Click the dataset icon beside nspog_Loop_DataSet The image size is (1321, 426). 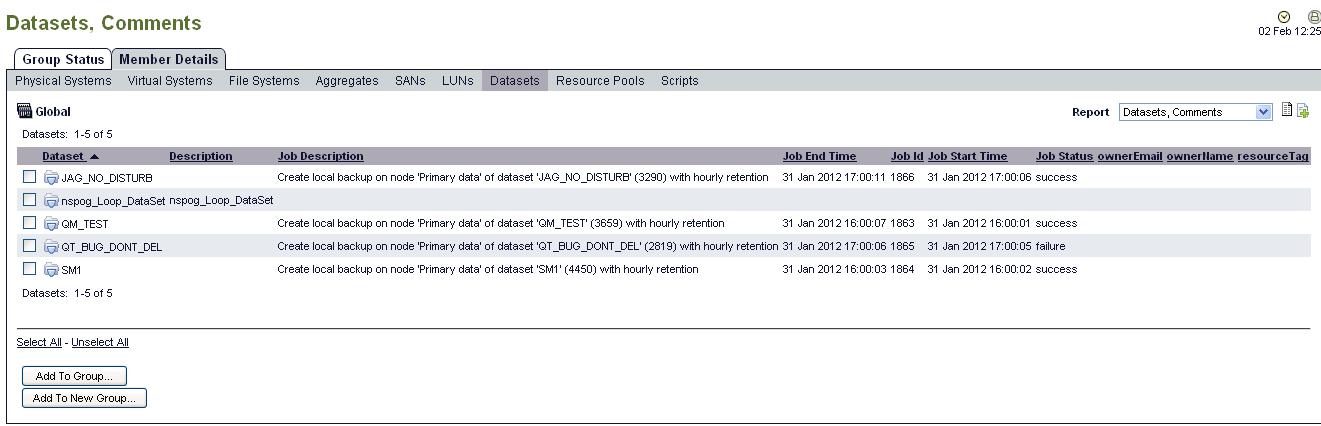coord(51,200)
